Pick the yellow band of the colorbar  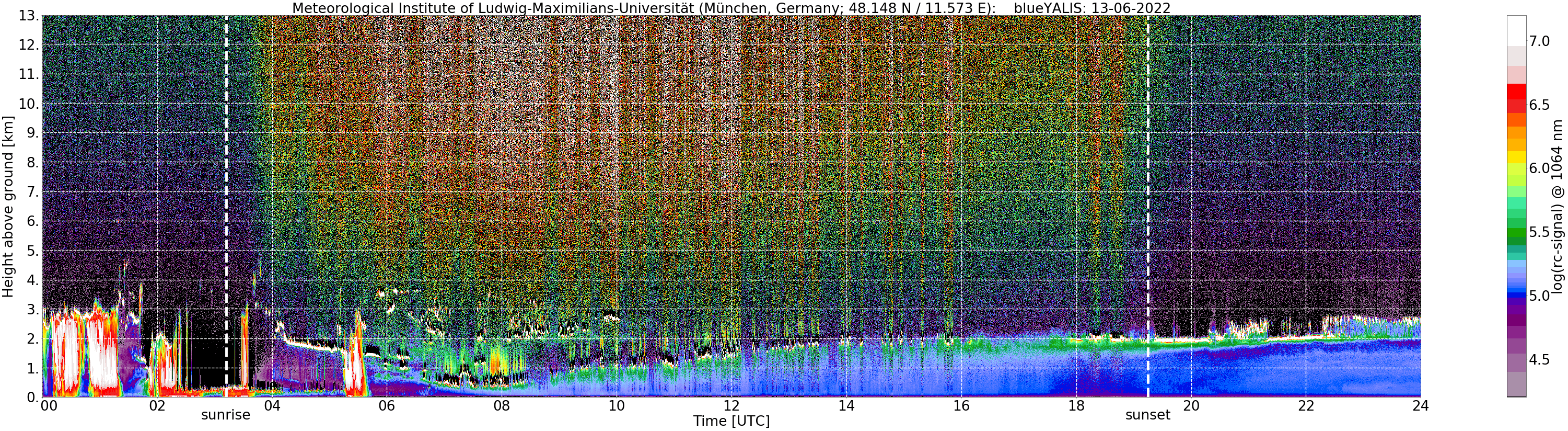tap(1516, 157)
